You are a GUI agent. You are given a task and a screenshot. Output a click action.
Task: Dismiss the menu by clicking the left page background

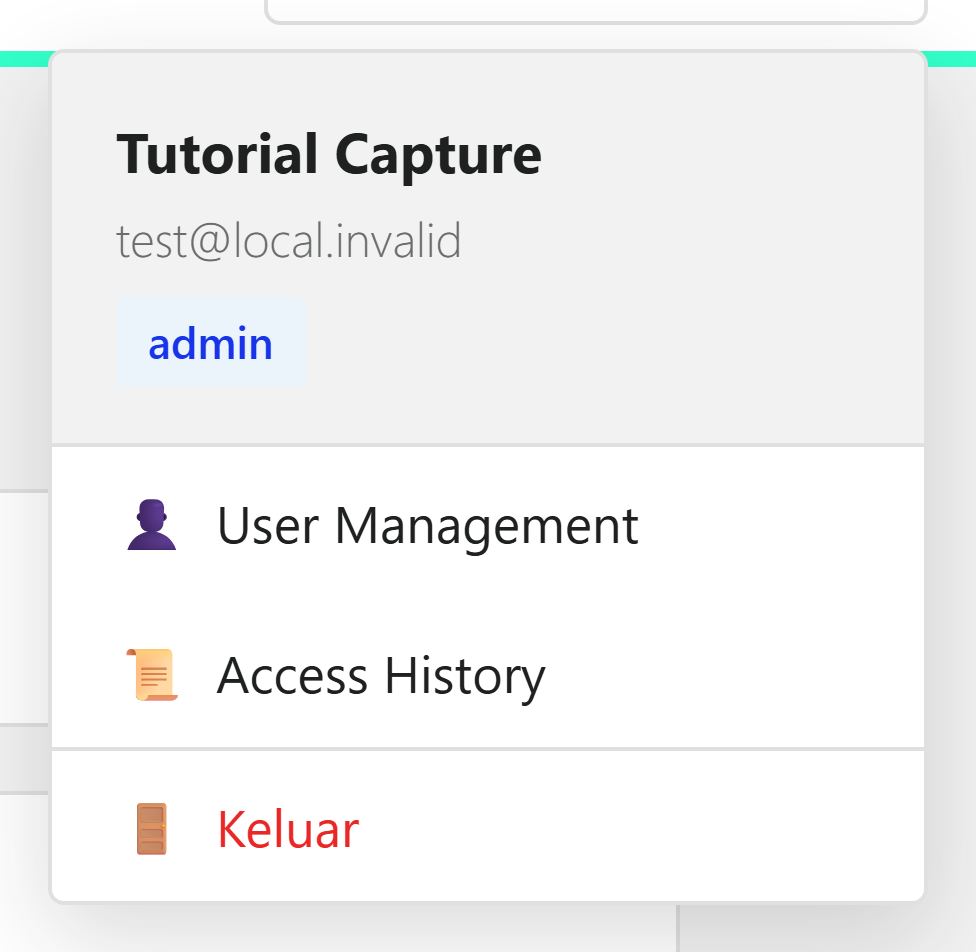click(24, 280)
